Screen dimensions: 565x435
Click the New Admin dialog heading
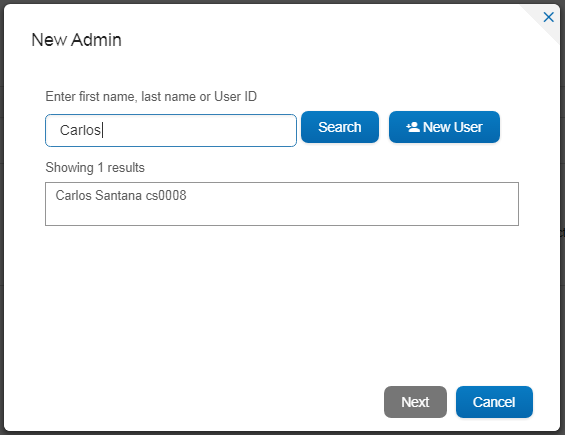76,40
